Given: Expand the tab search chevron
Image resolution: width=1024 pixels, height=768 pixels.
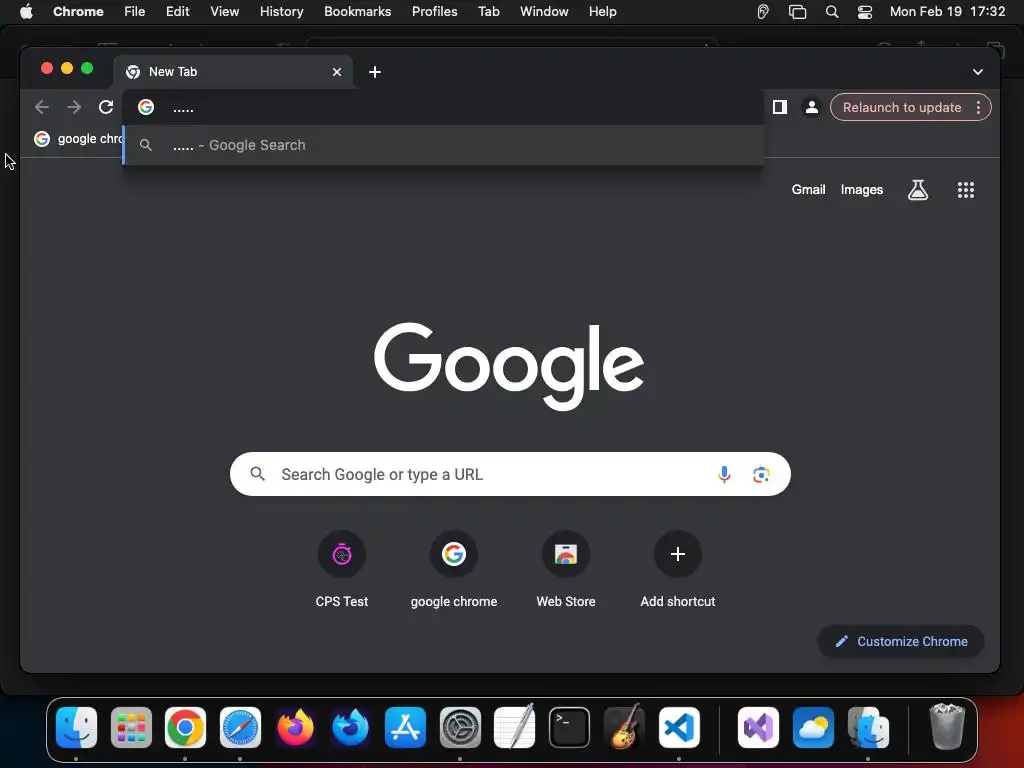Looking at the screenshot, I should [978, 72].
